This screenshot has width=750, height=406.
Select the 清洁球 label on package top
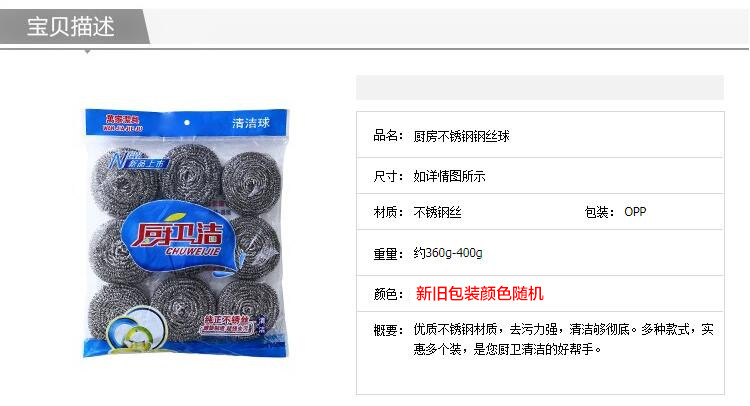(251, 123)
